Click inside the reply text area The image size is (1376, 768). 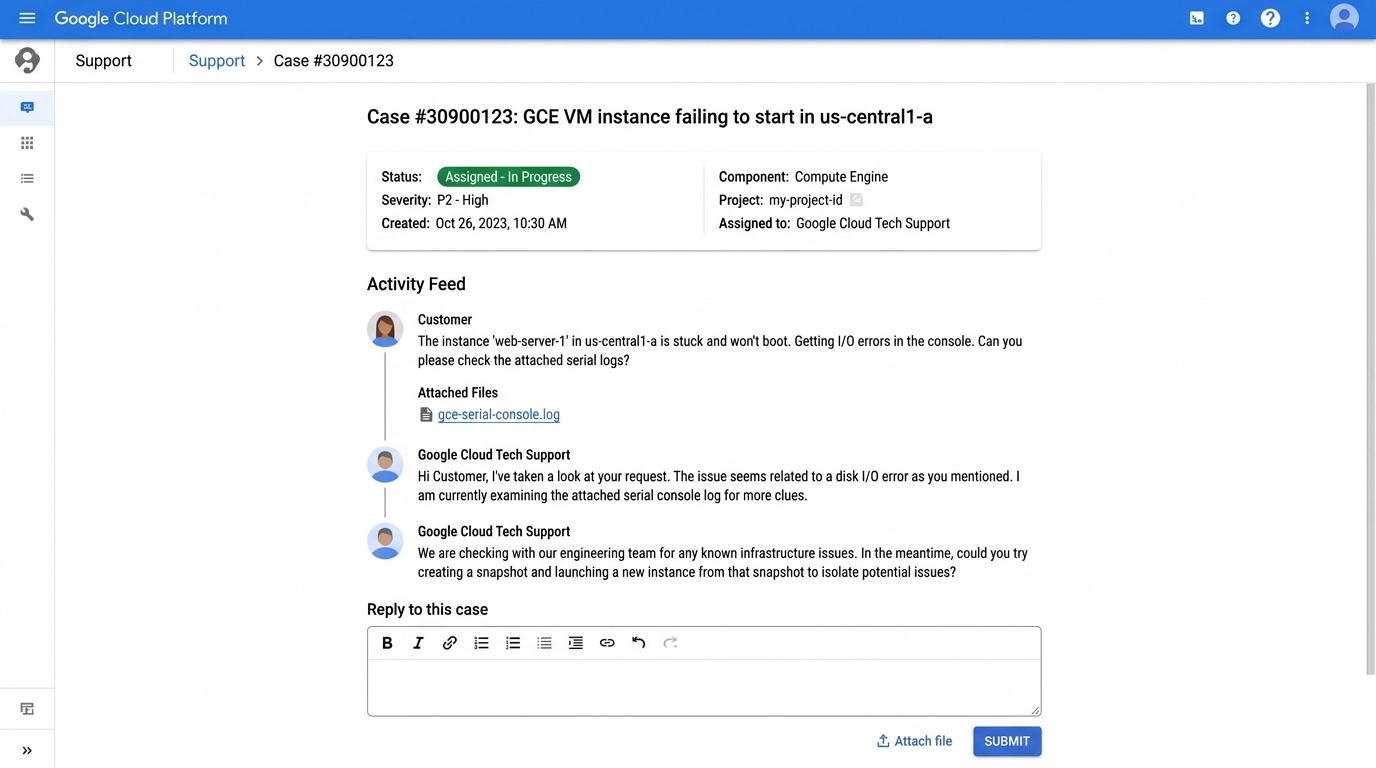pyautogui.click(x=704, y=688)
